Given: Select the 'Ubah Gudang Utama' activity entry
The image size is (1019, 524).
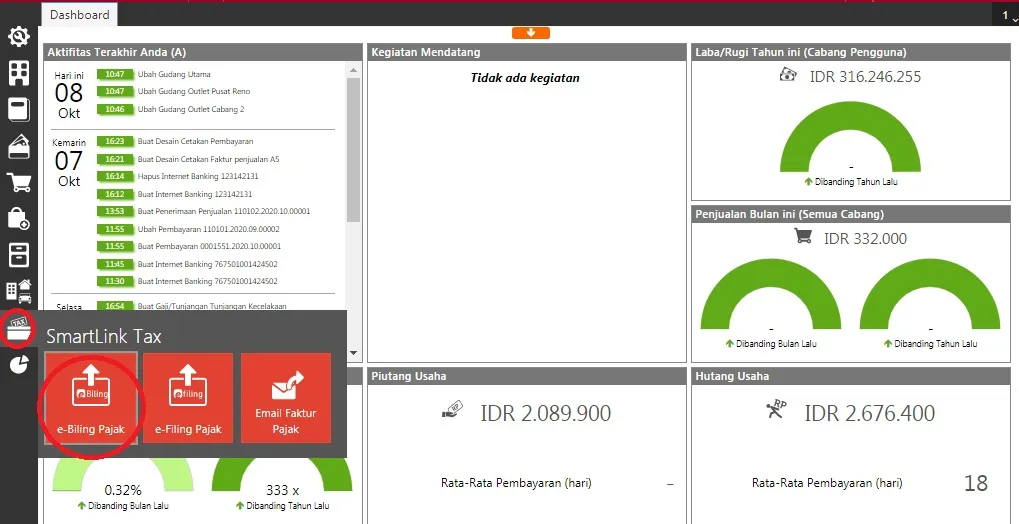Looking at the screenshot, I should pyautogui.click(x=174, y=74).
